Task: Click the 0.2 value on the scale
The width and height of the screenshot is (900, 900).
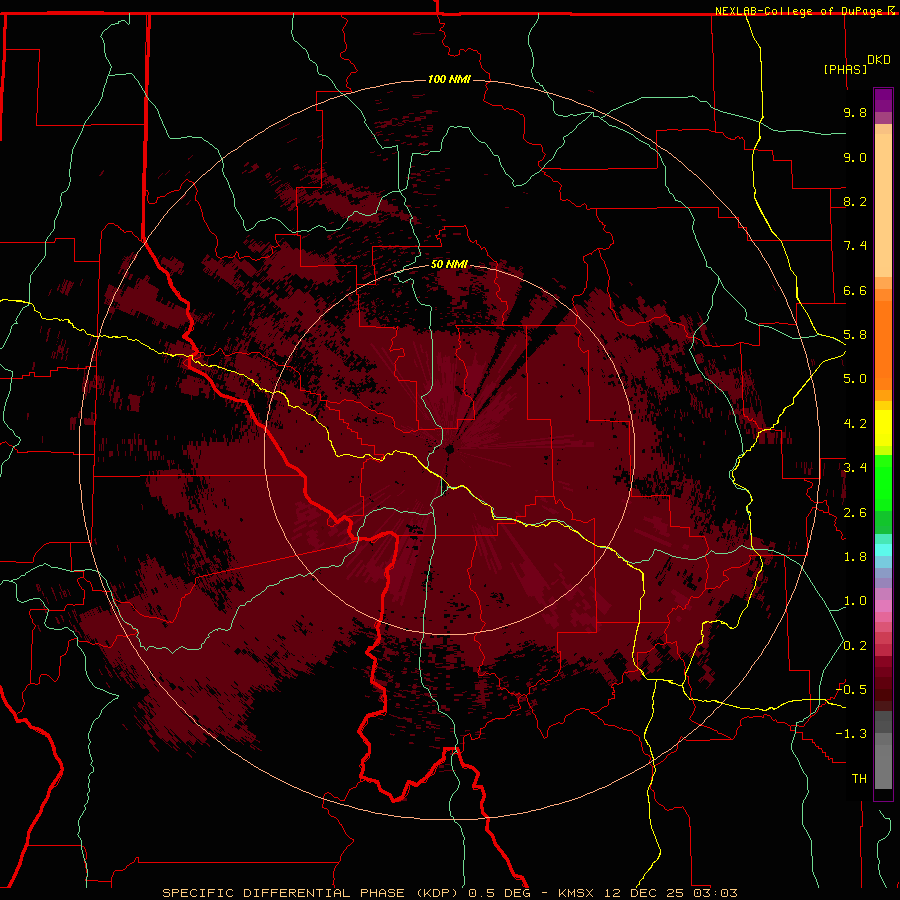Action: [855, 646]
